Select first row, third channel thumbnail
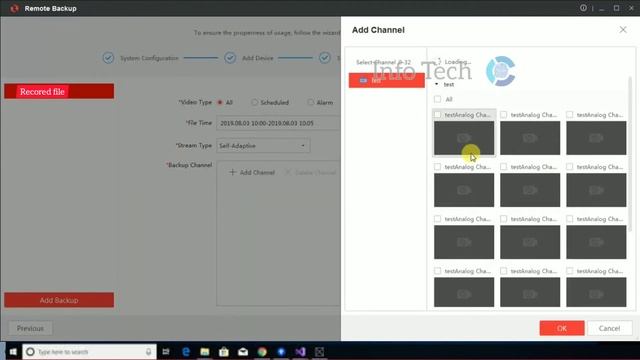Screen dimensions: 640x360 pyautogui.click(x=596, y=138)
